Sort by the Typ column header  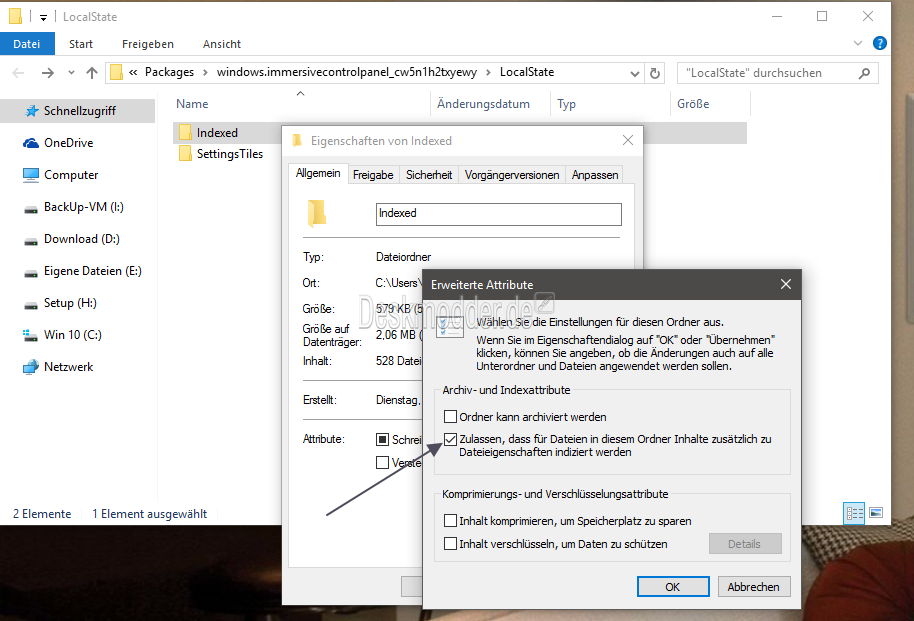click(566, 104)
